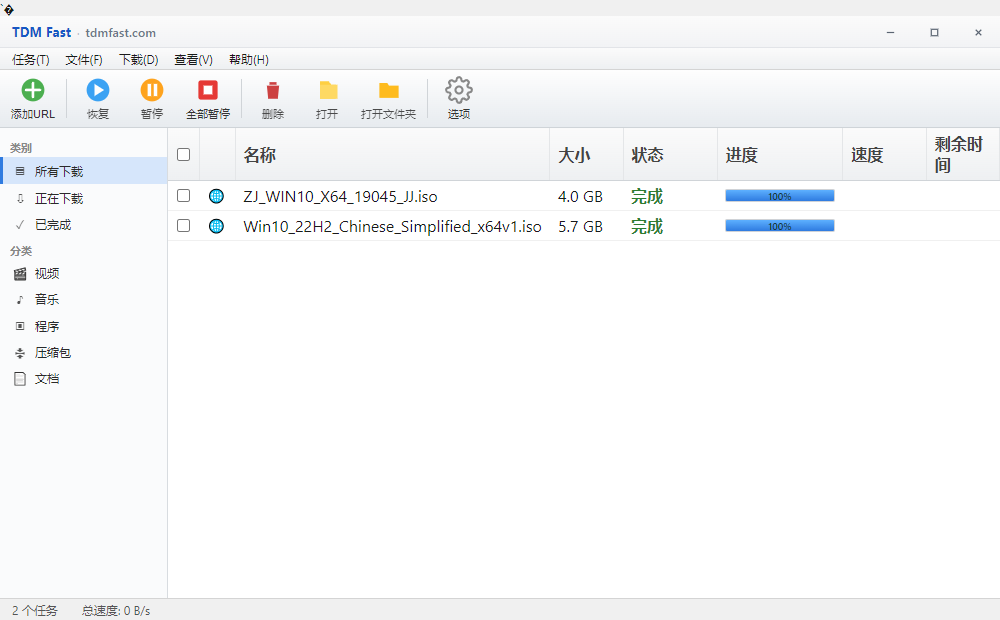Click the TDM Fast title logo

click(x=41, y=32)
